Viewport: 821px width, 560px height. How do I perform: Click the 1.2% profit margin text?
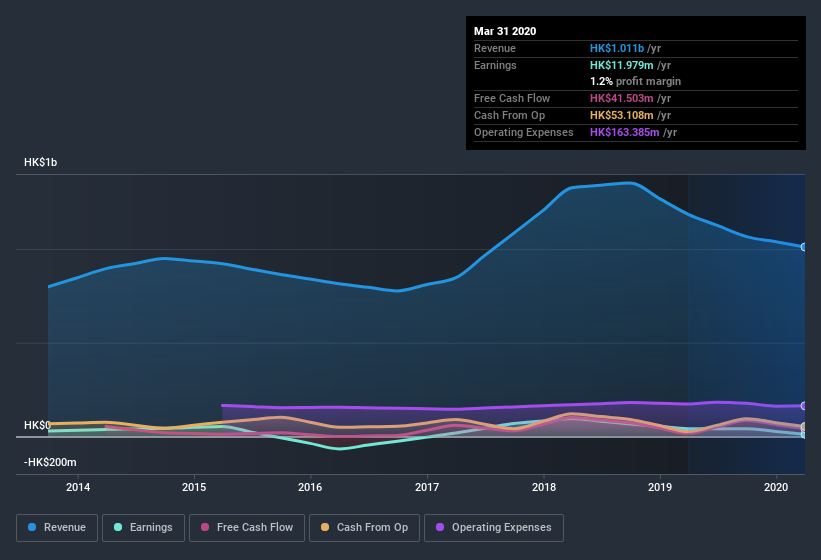click(636, 81)
